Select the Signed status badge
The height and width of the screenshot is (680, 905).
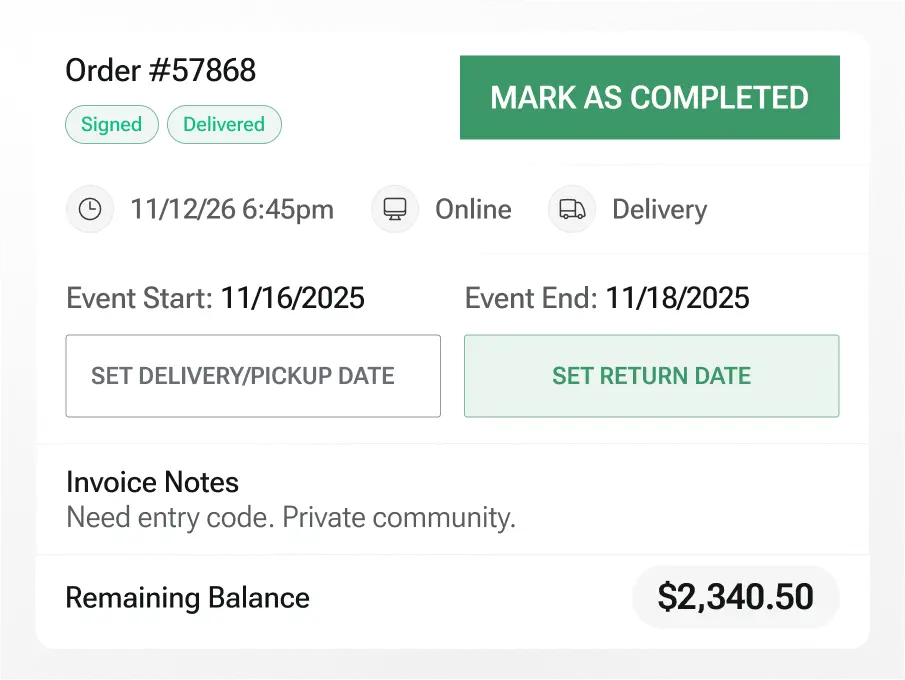coord(111,125)
